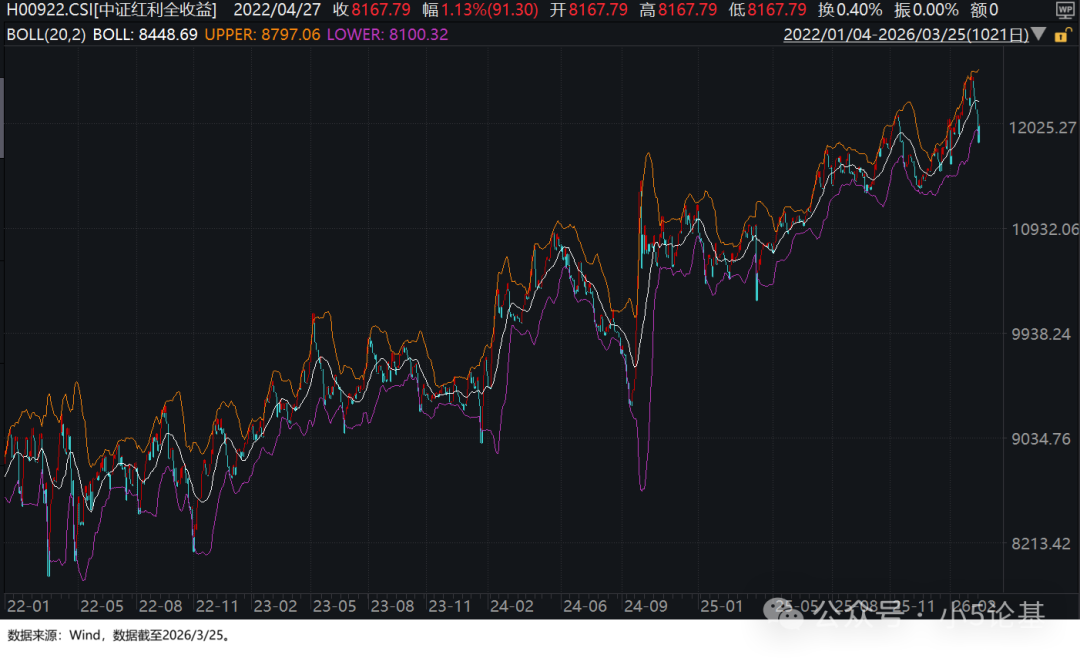The width and height of the screenshot is (1080, 658).
Task: Click the 2022/01/04-2026/03/25 date range link
Action: point(905,34)
